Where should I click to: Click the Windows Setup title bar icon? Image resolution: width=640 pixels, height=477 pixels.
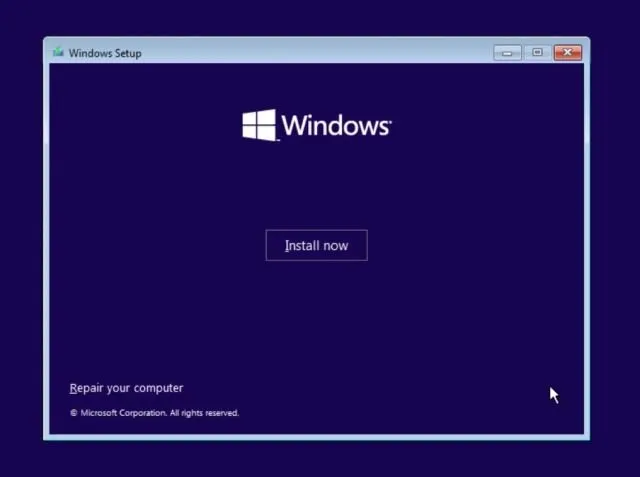click(x=58, y=52)
